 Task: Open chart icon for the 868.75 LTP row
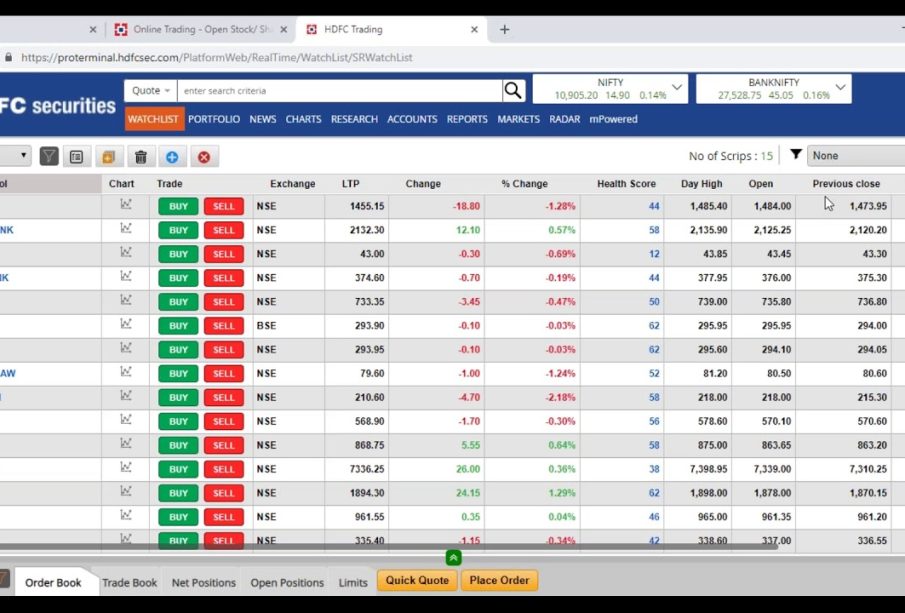point(126,444)
